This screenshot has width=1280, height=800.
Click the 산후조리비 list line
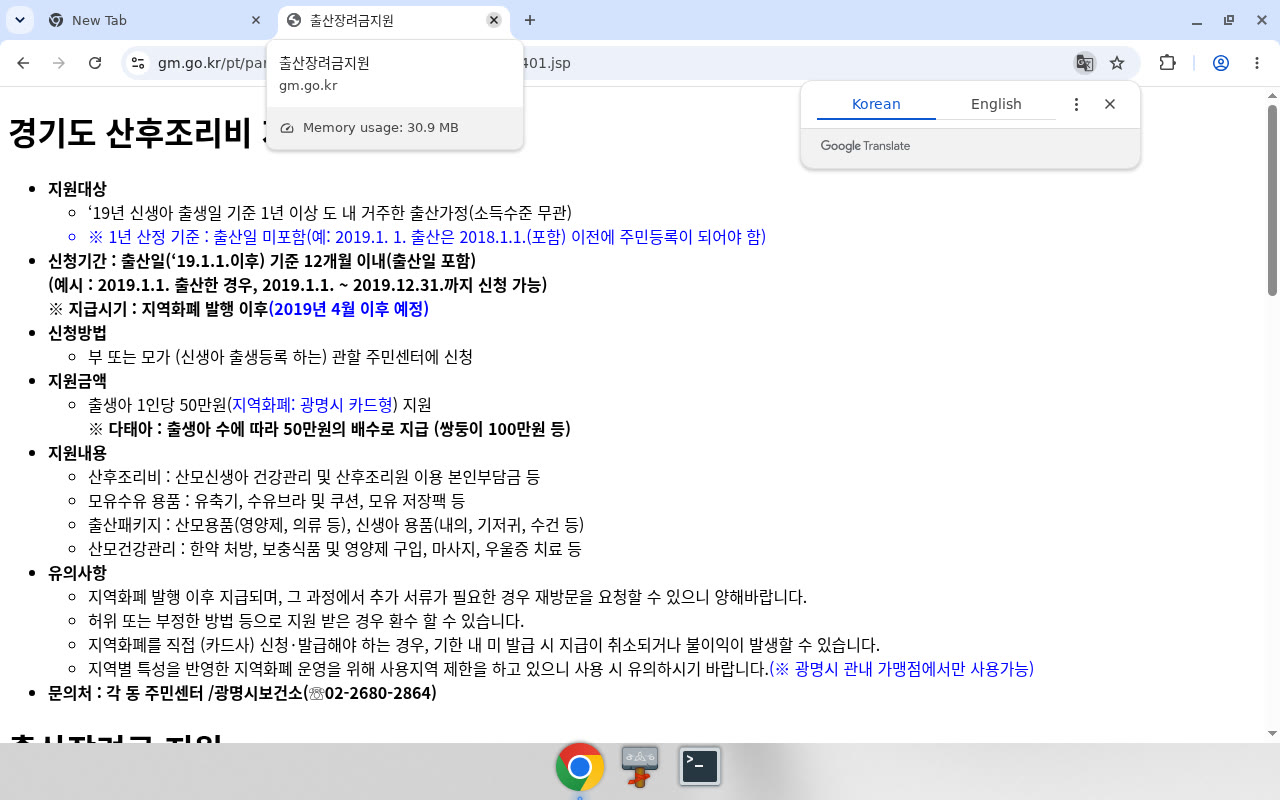[314, 477]
